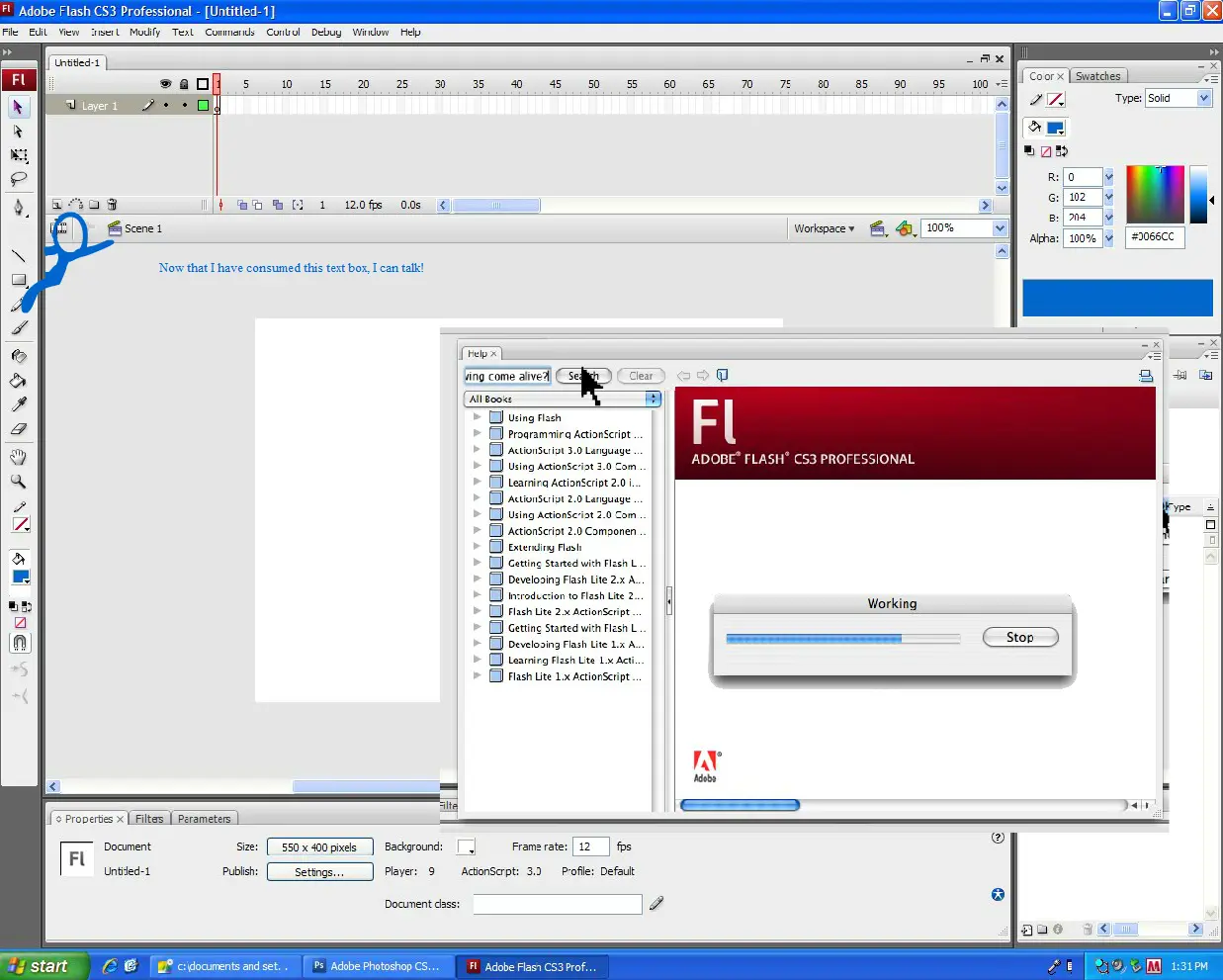Click Center Frame icon in timeline
Image resolution: width=1223 pixels, height=980 pixels.
coord(220,205)
